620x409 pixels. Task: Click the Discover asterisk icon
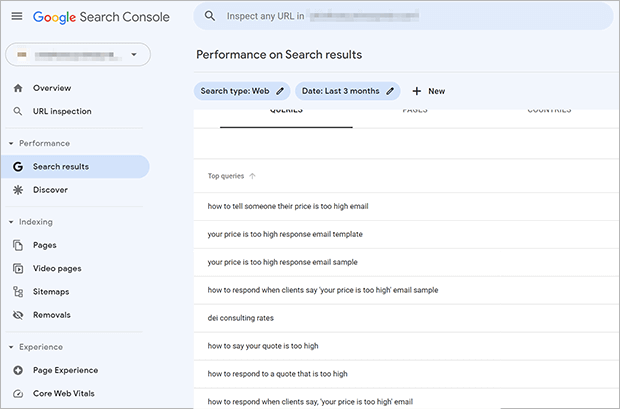[18, 189]
